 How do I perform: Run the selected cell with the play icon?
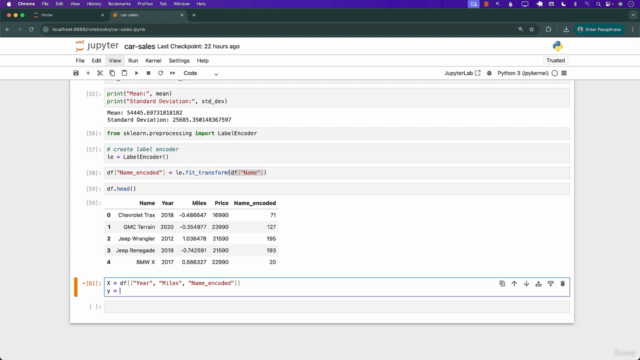tap(136, 73)
